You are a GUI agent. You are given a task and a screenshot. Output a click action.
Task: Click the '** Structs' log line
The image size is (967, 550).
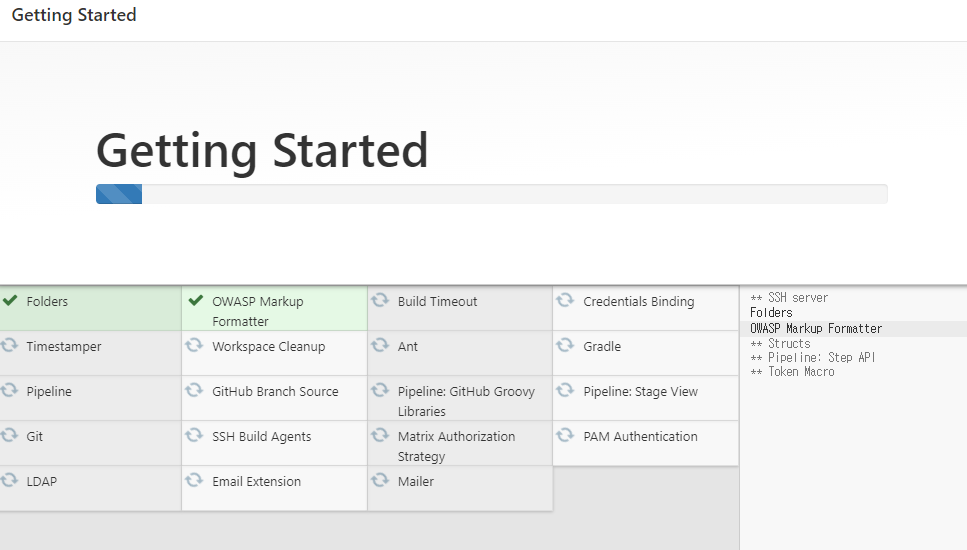pos(780,343)
